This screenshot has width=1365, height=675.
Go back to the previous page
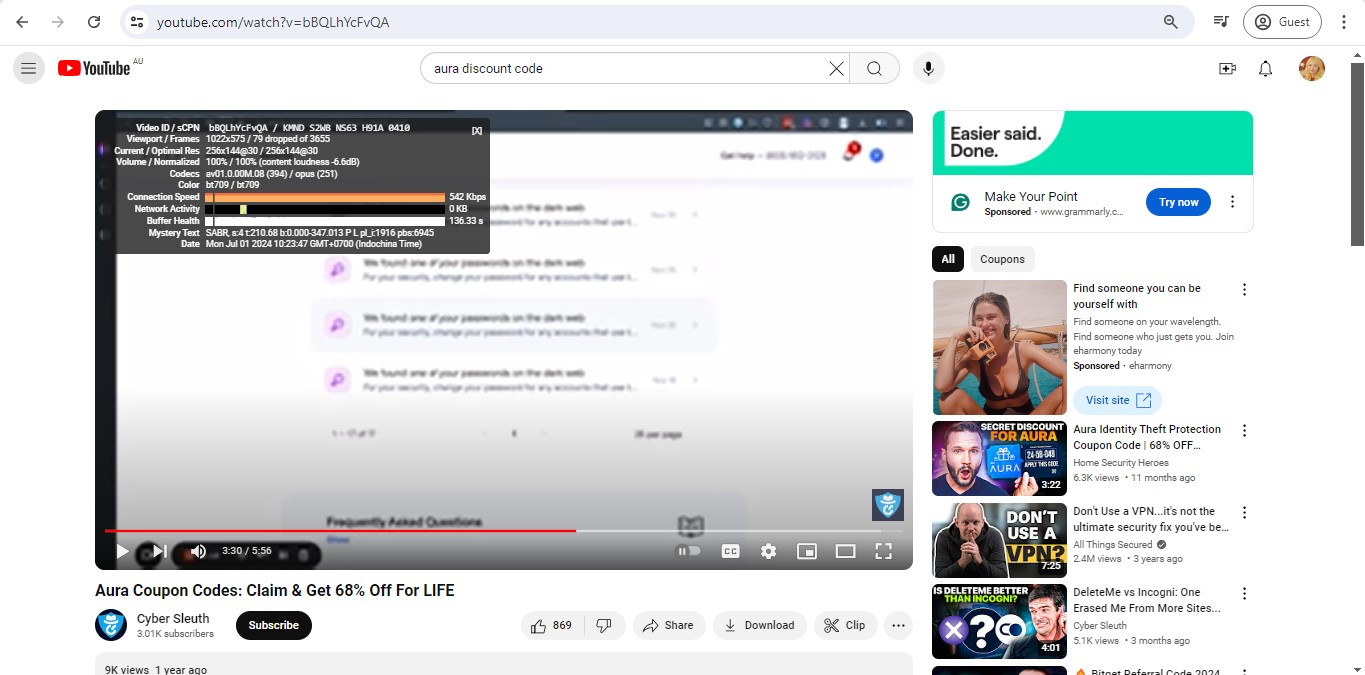[22, 21]
